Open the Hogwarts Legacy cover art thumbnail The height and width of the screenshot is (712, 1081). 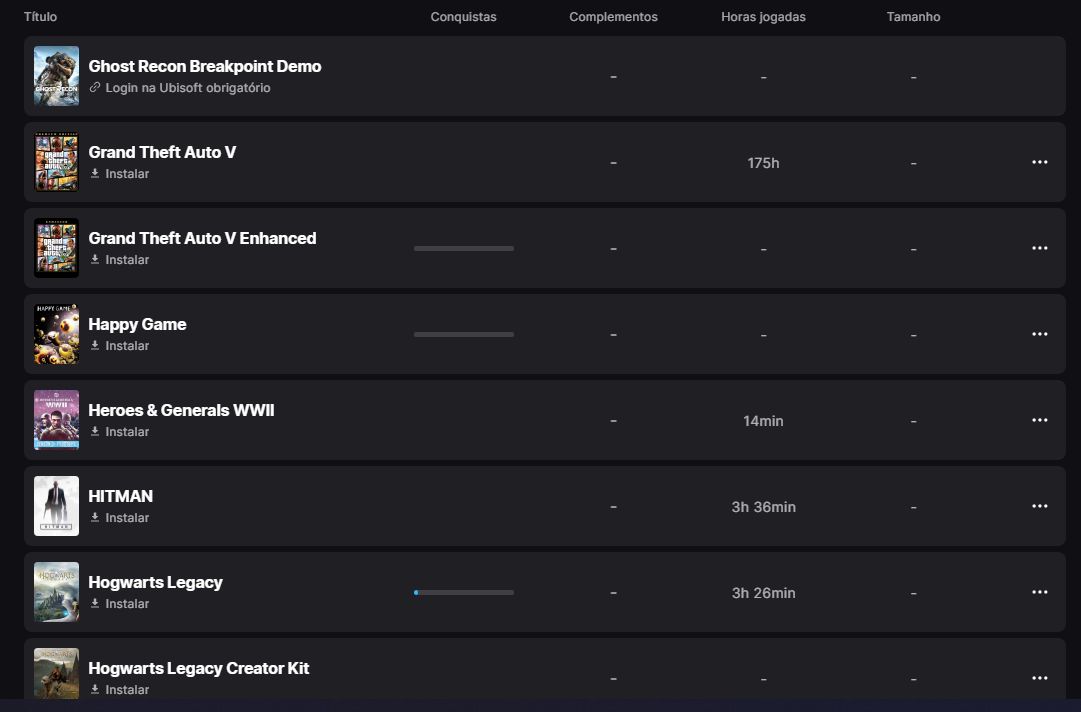pos(57,592)
